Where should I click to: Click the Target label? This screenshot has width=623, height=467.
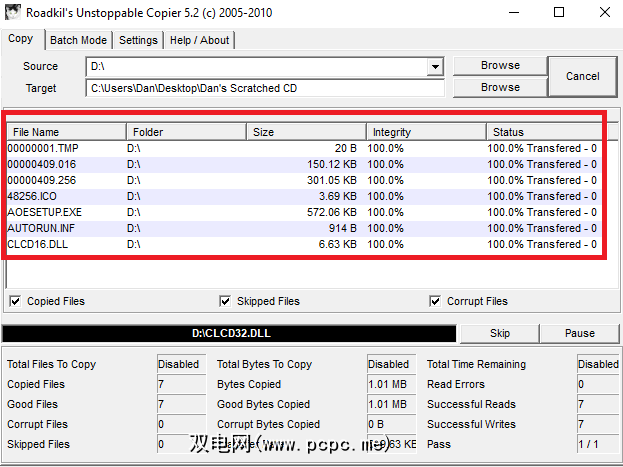pos(41,88)
